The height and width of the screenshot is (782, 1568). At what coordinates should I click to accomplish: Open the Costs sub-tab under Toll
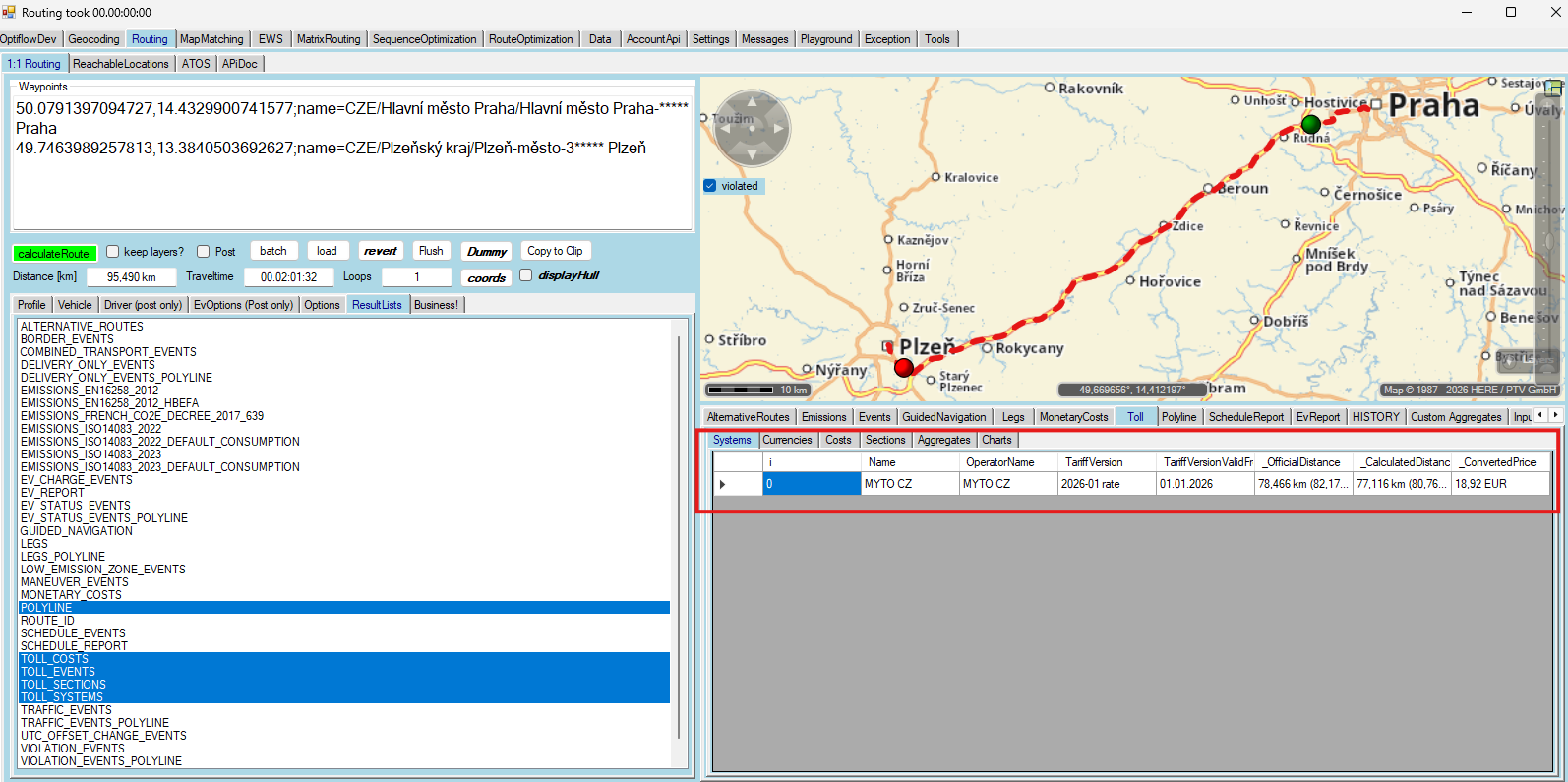[x=838, y=440]
